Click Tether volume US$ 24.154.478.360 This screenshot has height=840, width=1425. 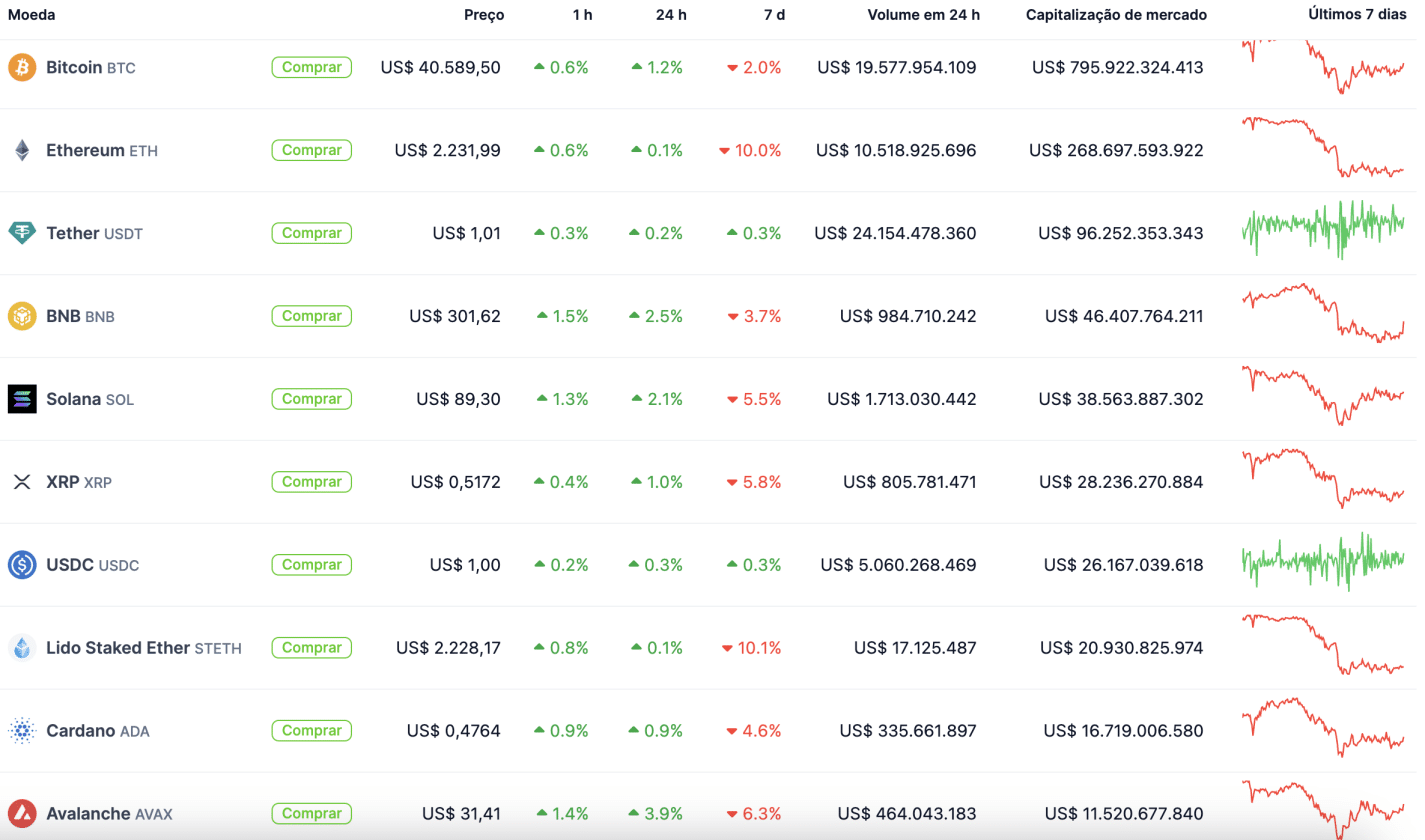896,233
